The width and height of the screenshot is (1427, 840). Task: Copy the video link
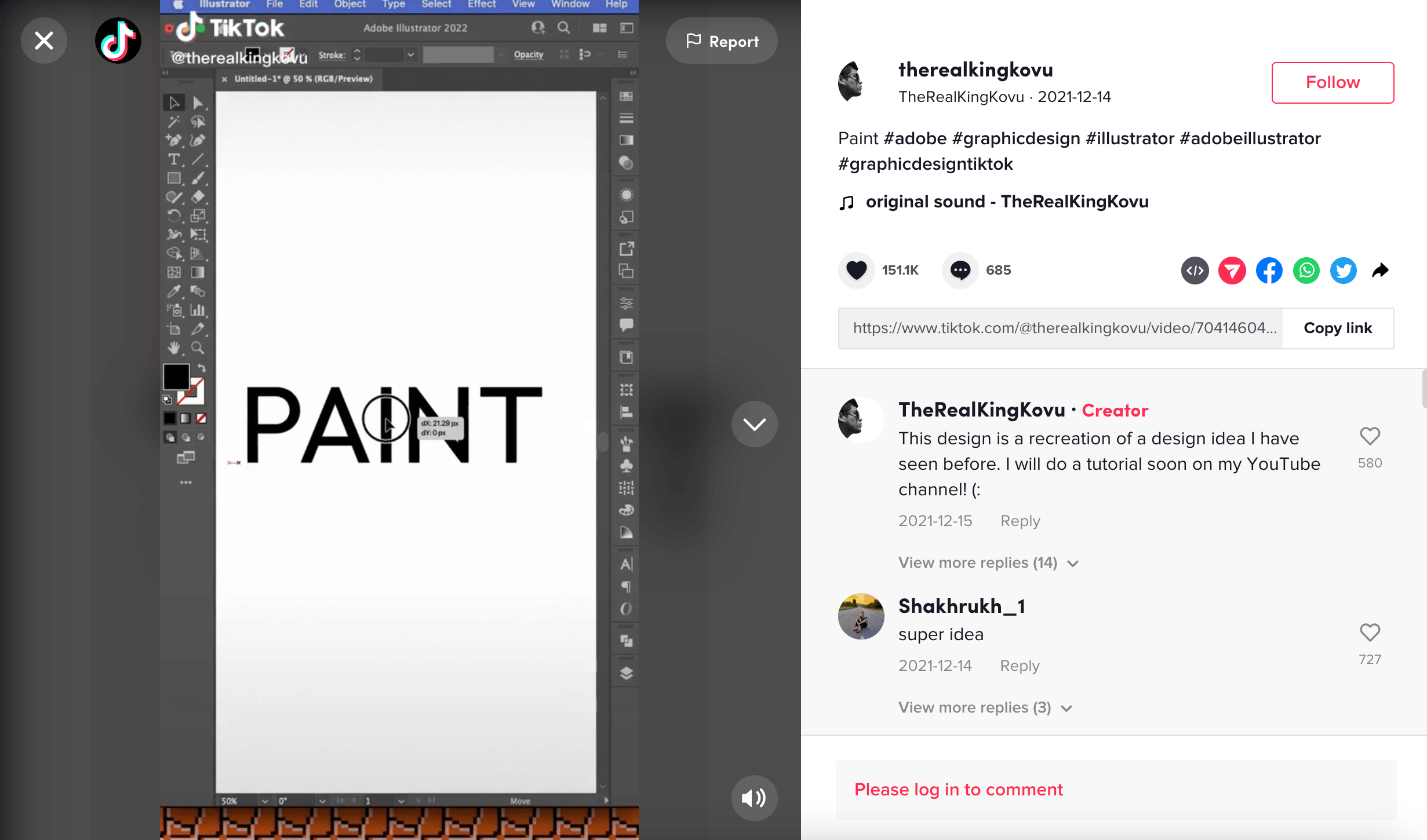point(1338,328)
